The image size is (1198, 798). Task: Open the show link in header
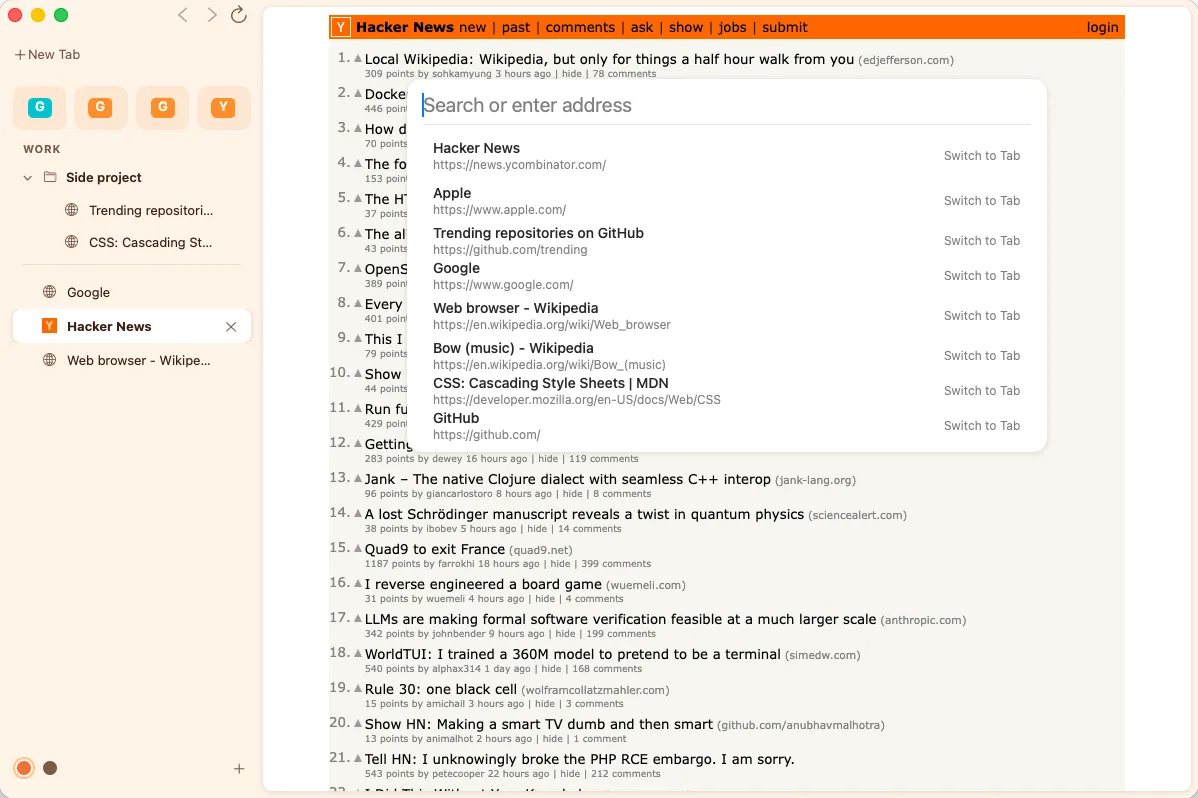pyautogui.click(x=685, y=28)
